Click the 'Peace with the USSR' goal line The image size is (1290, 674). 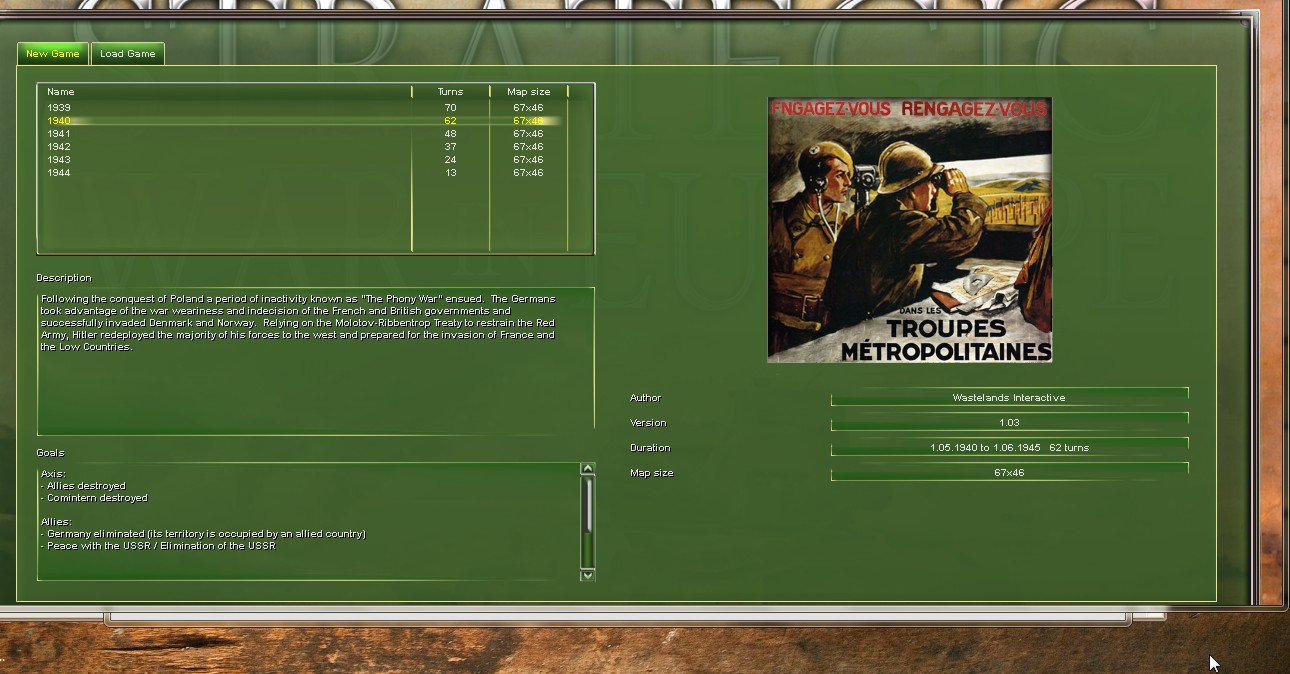[x=158, y=545]
